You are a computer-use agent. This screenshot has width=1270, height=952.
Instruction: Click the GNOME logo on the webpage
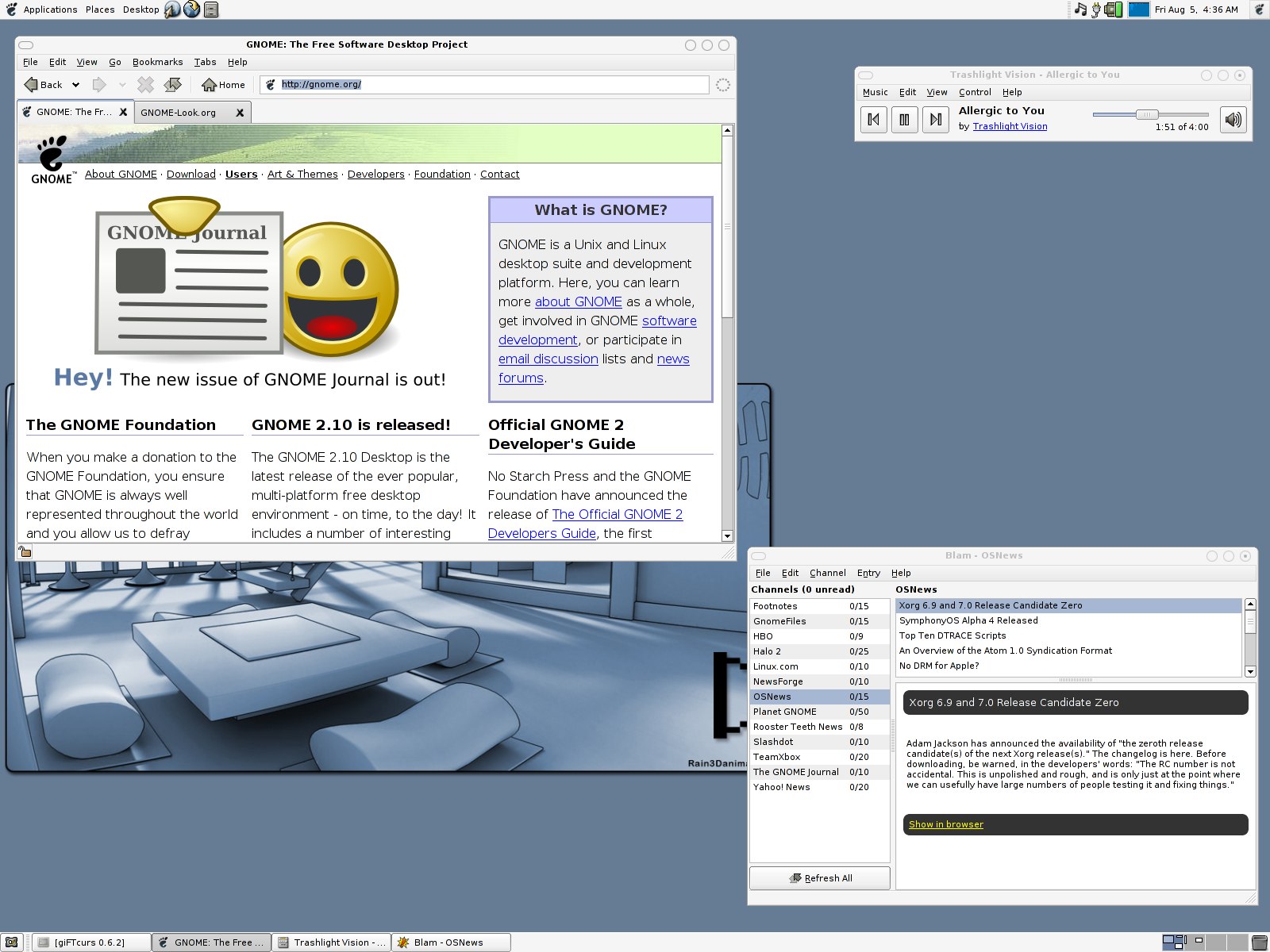click(x=52, y=159)
